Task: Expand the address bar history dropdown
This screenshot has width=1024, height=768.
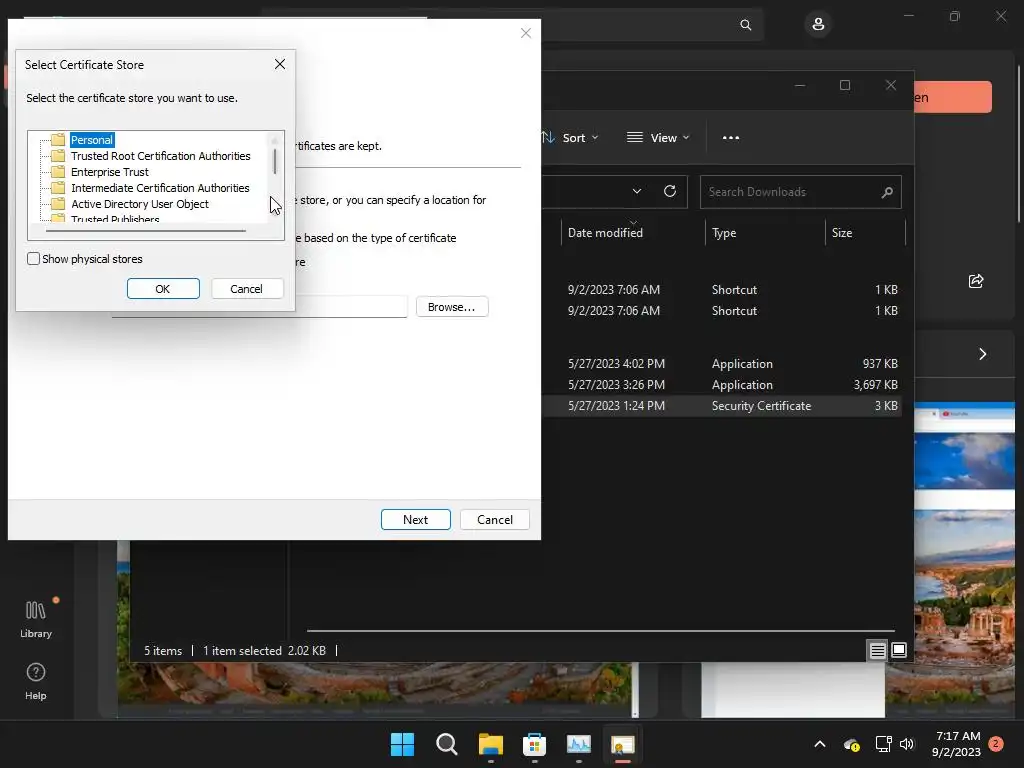Action: [x=637, y=191]
